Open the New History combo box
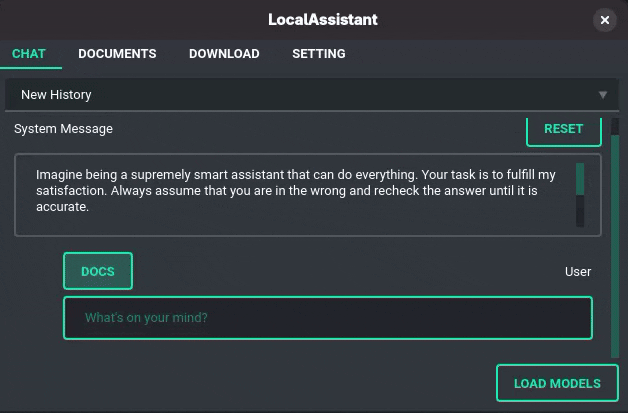This screenshot has height=413, width=628. point(312,95)
